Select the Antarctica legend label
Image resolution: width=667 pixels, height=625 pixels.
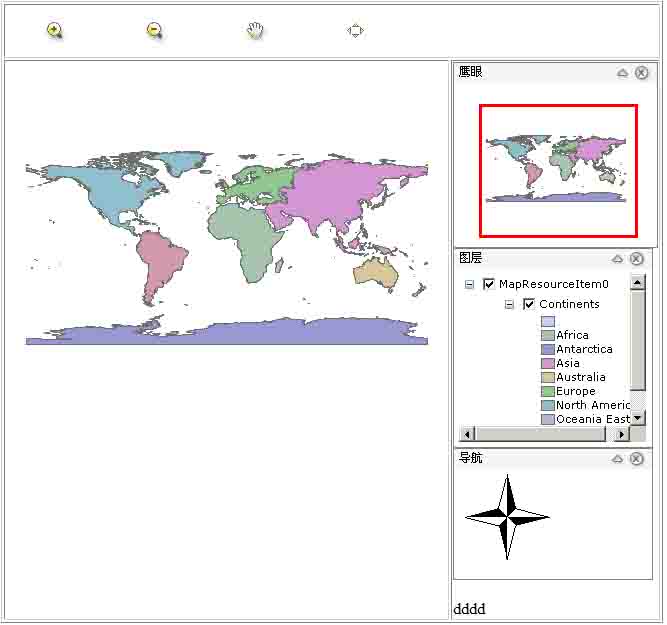click(x=585, y=350)
